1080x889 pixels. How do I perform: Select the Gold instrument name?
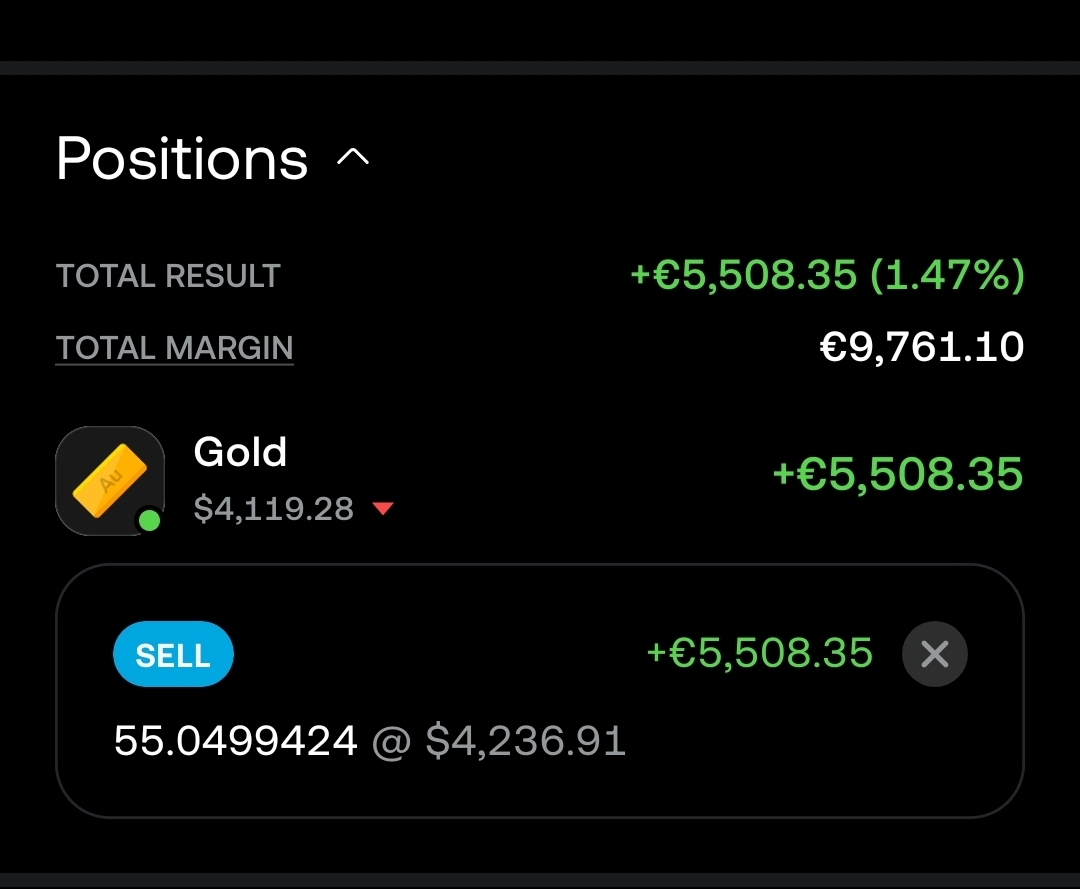240,453
